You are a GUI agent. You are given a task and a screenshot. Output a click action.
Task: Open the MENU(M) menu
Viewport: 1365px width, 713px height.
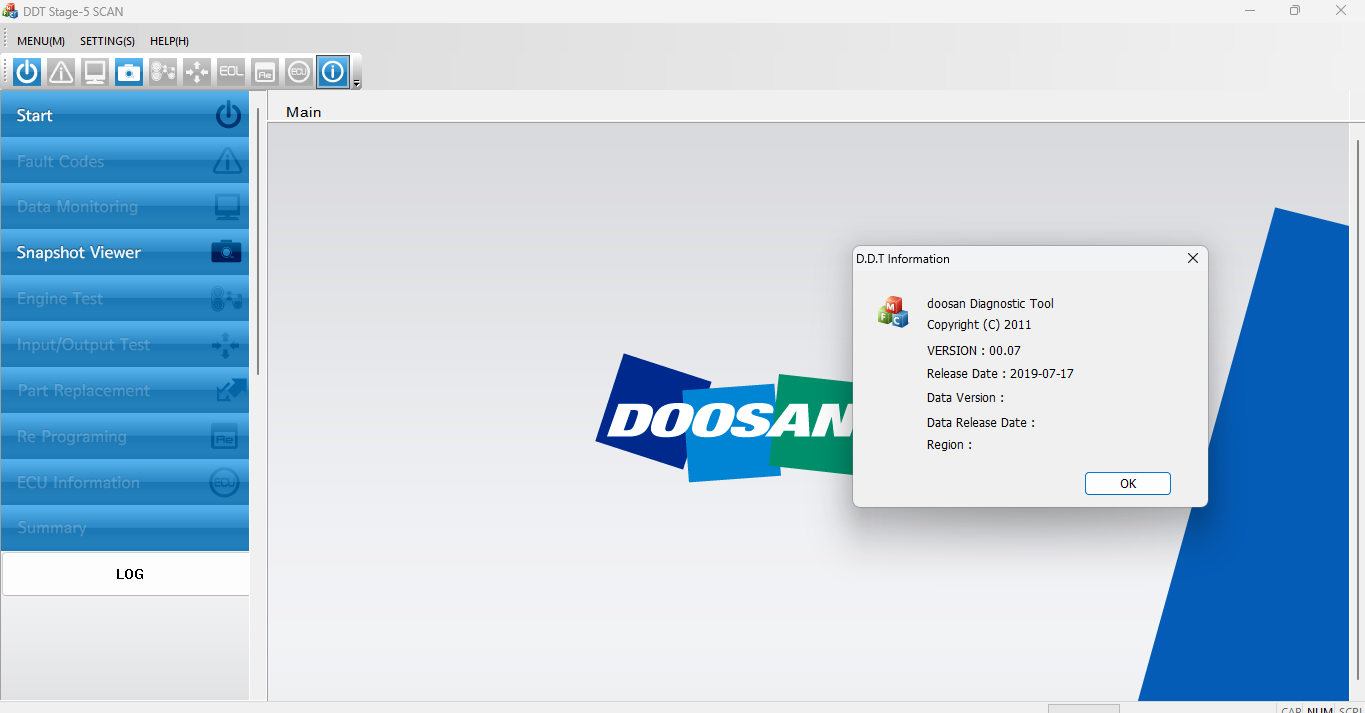pyautogui.click(x=41, y=41)
